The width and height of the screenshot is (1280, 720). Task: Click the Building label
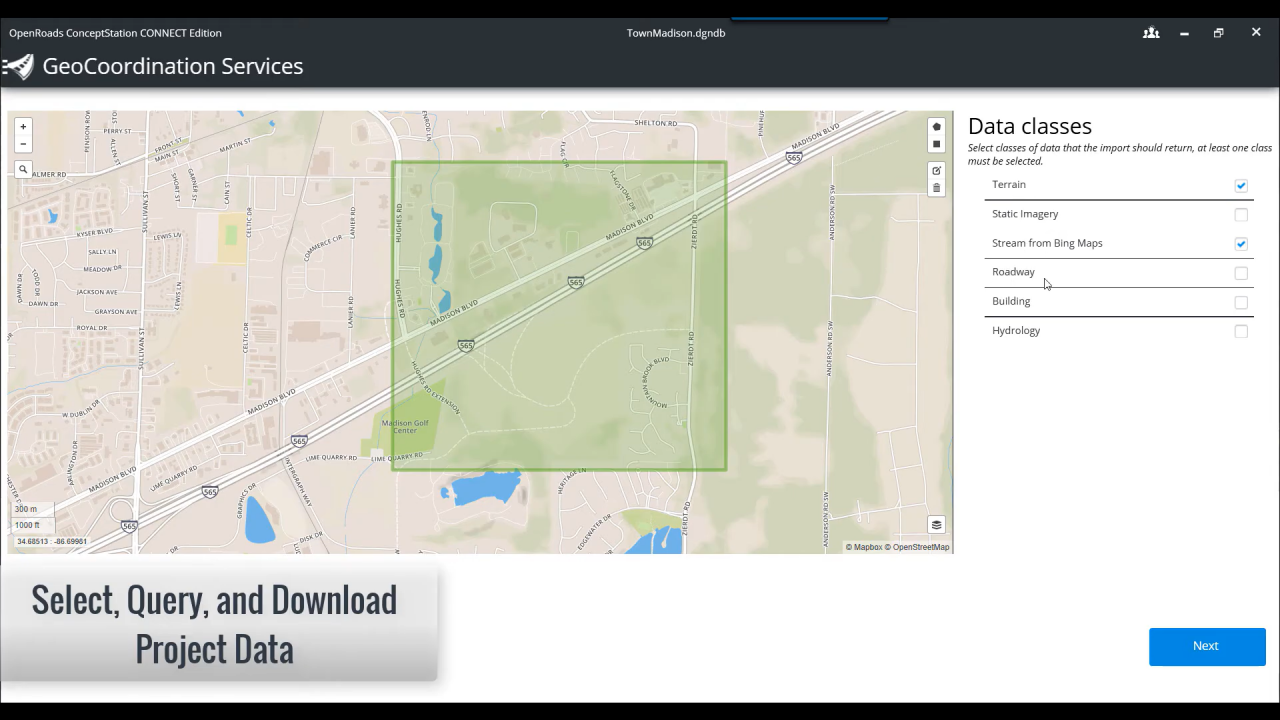coord(1011,301)
